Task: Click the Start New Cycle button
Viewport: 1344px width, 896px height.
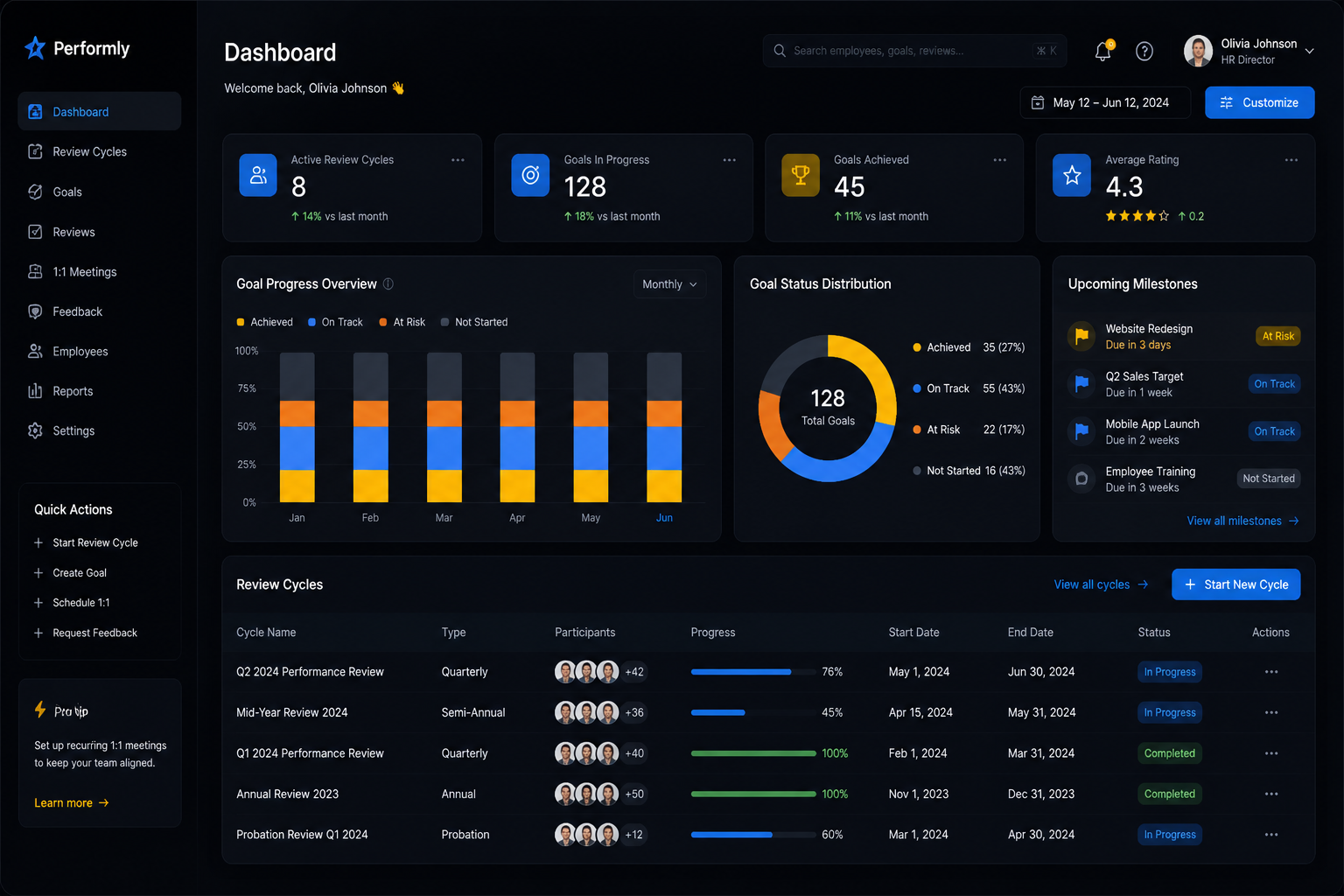Action: click(1235, 584)
